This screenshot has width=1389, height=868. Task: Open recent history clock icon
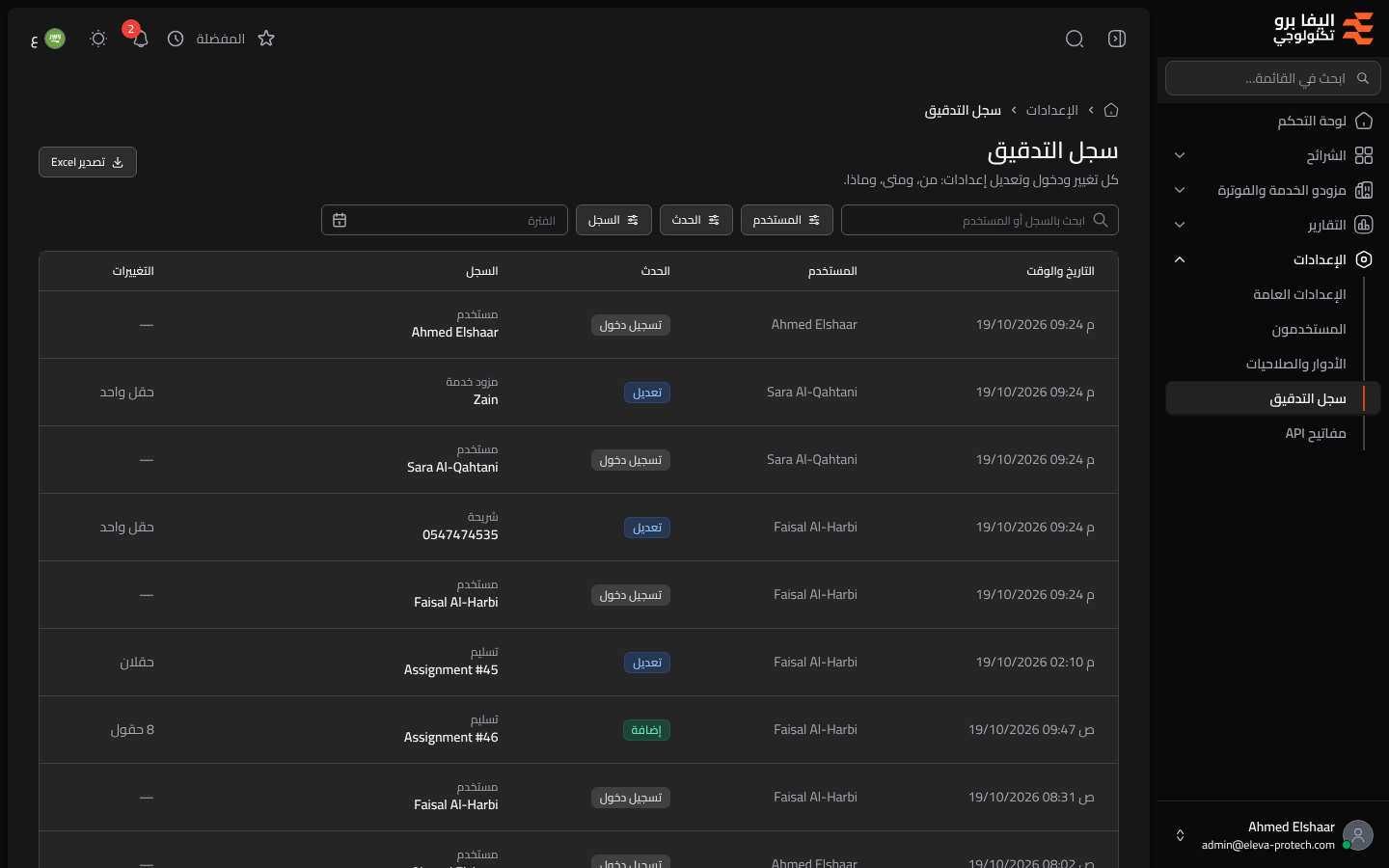pos(176,39)
